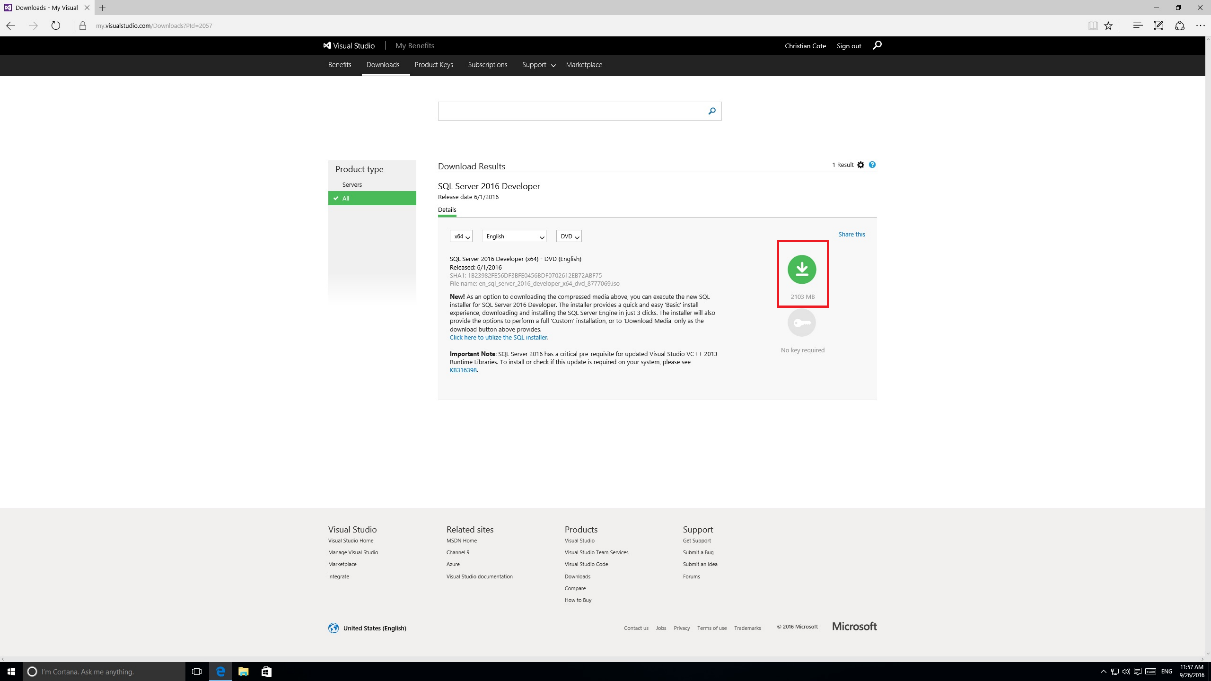Open Get Support footer link
The height and width of the screenshot is (681, 1211).
point(695,541)
